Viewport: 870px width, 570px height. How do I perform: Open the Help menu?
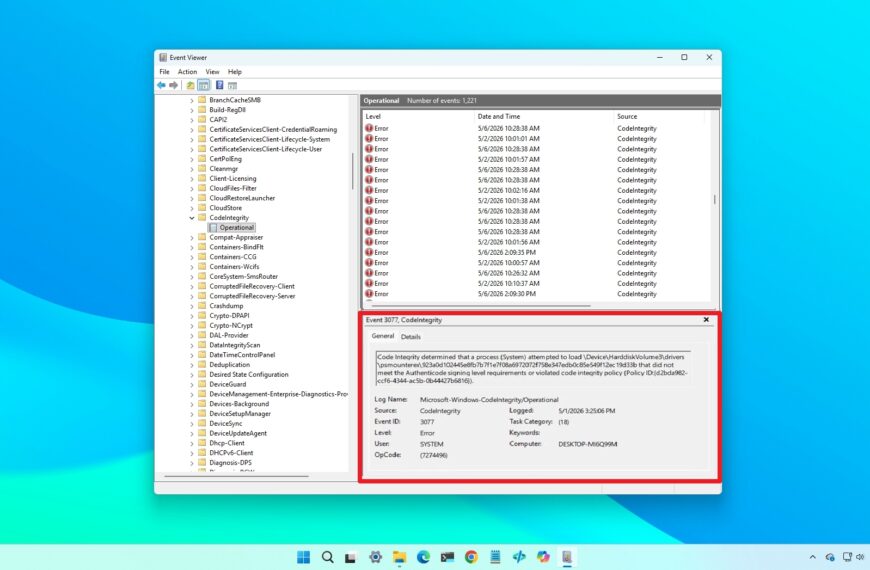pyautogui.click(x=235, y=72)
